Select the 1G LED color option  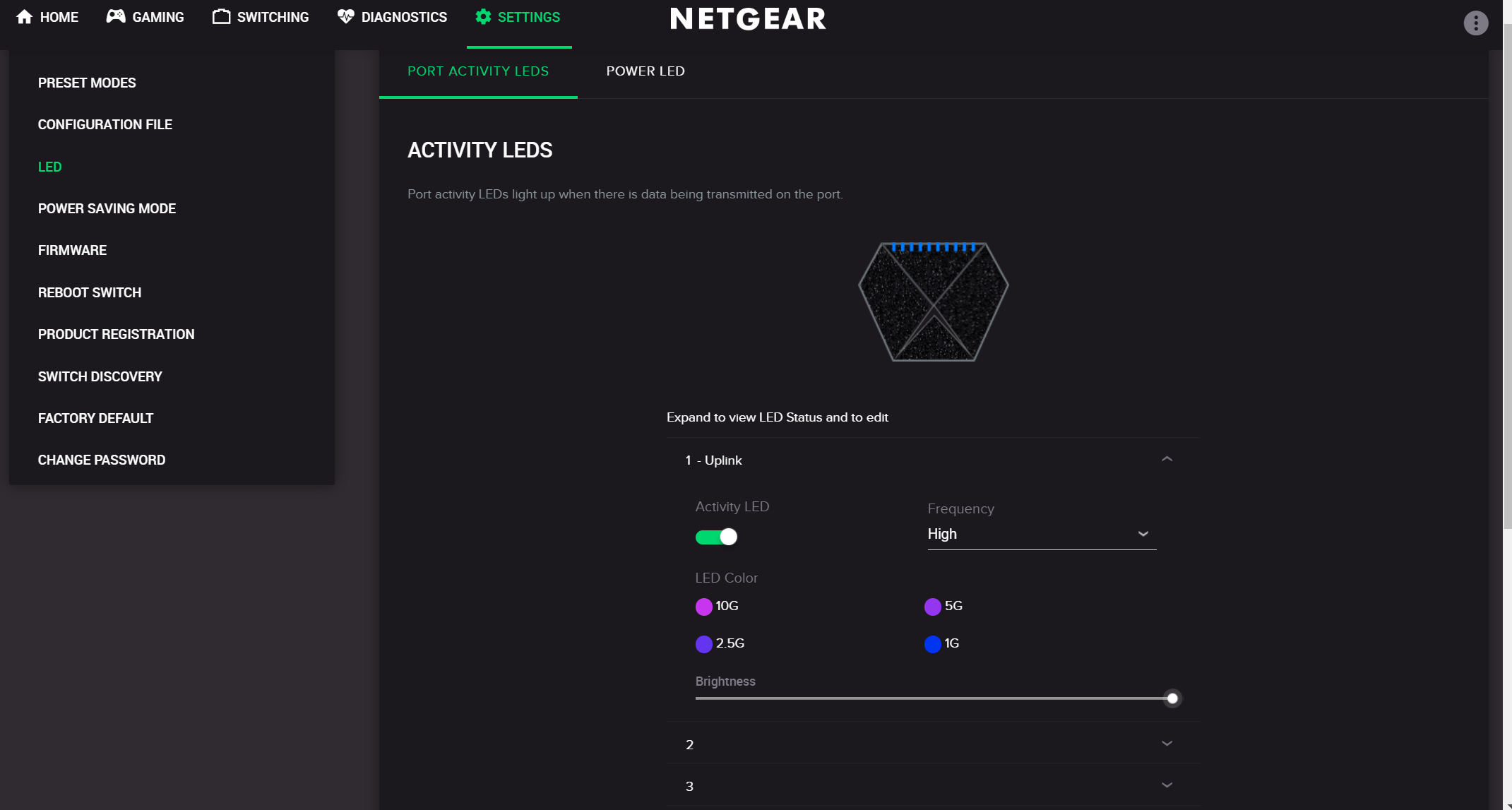coord(931,643)
